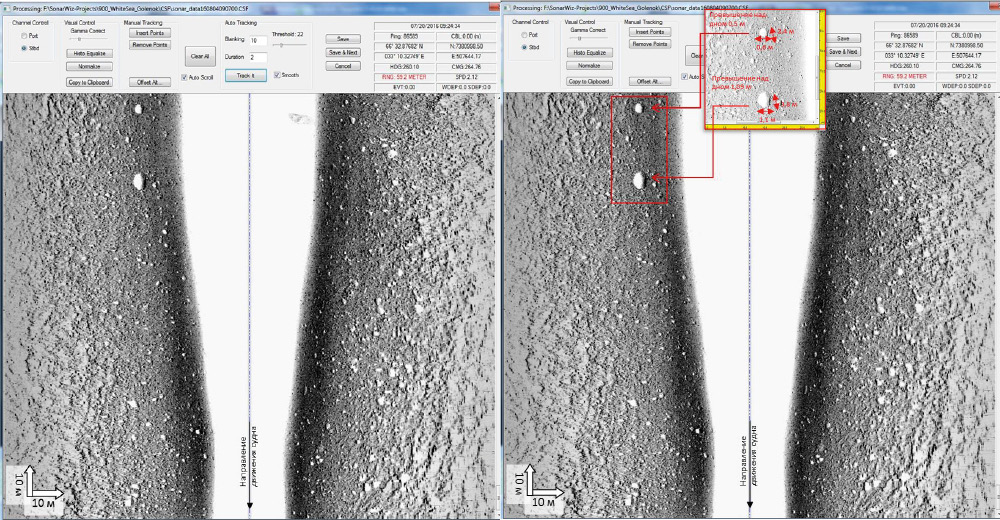Click Remove Points in the right window

[650, 44]
